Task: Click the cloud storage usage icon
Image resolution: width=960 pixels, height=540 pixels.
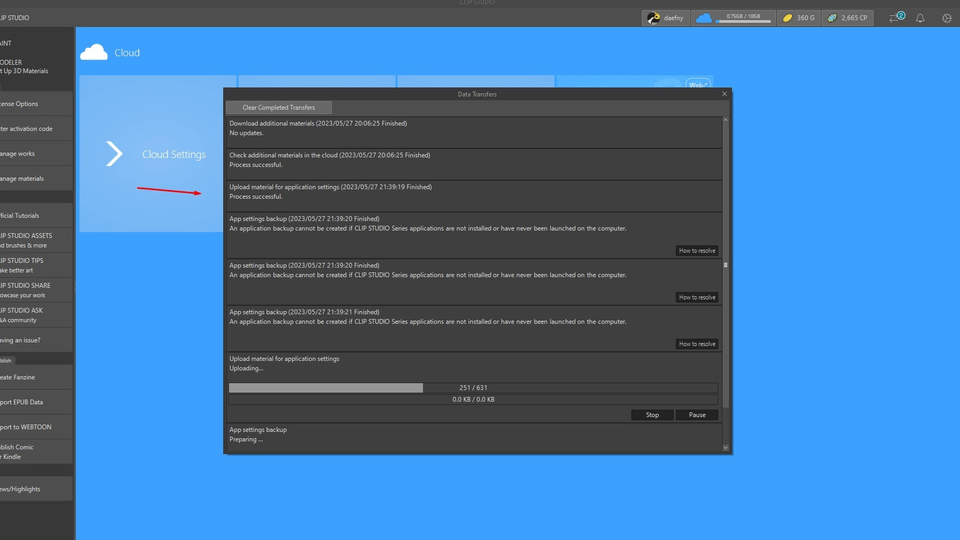Action: coord(704,18)
